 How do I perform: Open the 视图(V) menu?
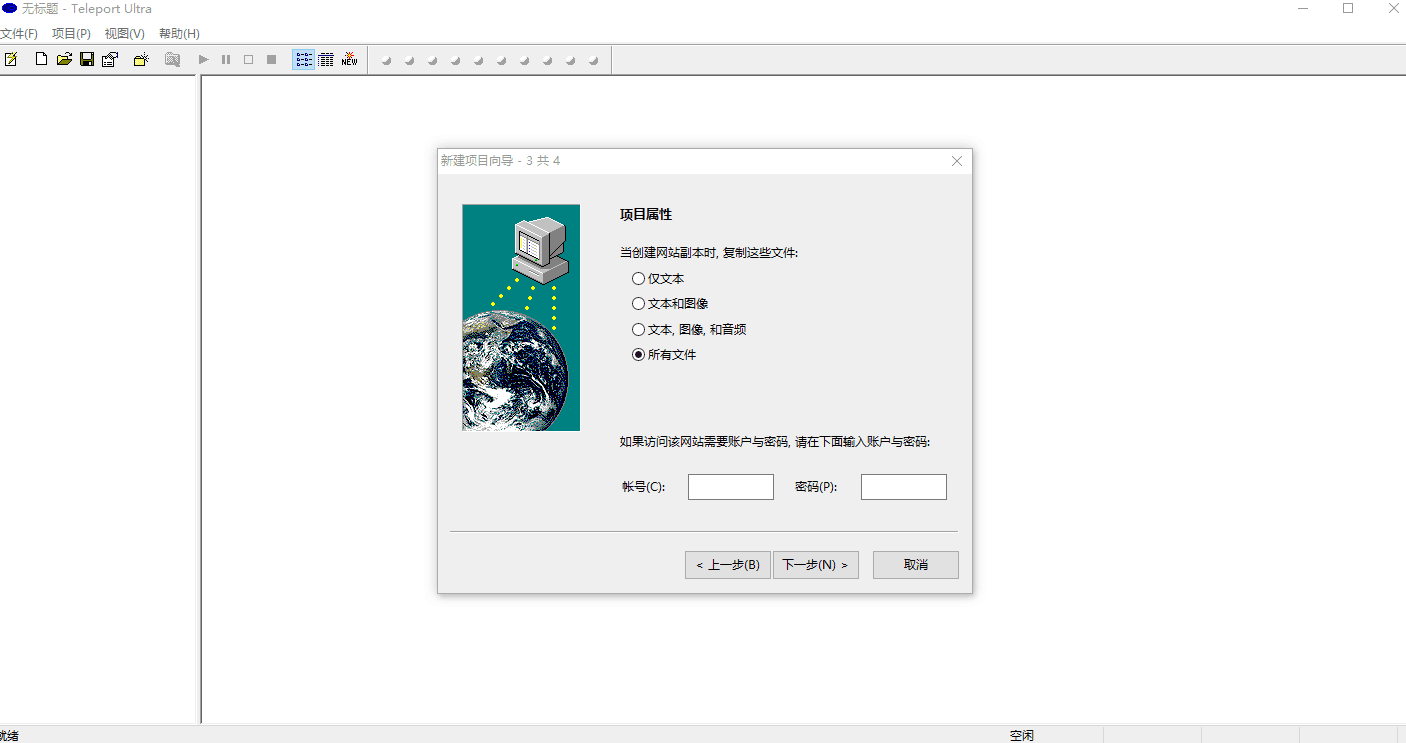tap(122, 33)
